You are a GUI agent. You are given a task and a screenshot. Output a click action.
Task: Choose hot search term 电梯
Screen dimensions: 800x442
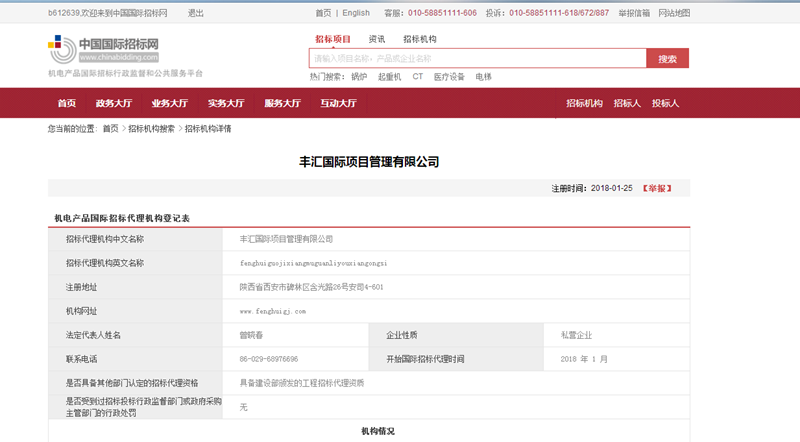483,77
